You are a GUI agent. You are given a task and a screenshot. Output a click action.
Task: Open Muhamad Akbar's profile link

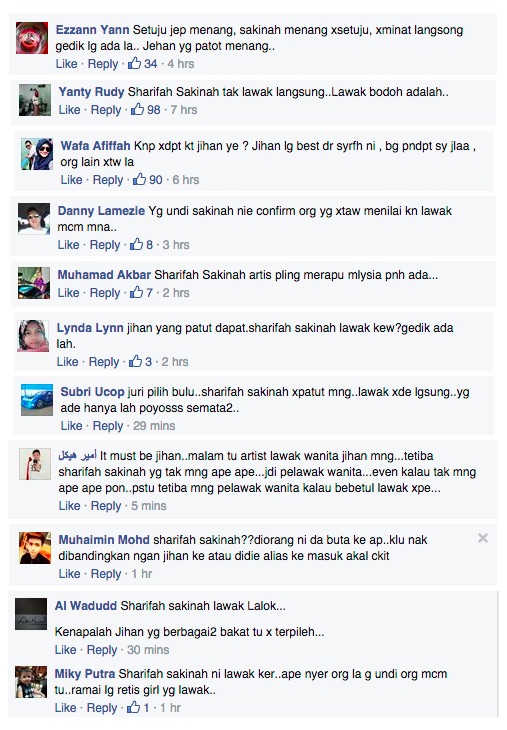click(x=104, y=275)
